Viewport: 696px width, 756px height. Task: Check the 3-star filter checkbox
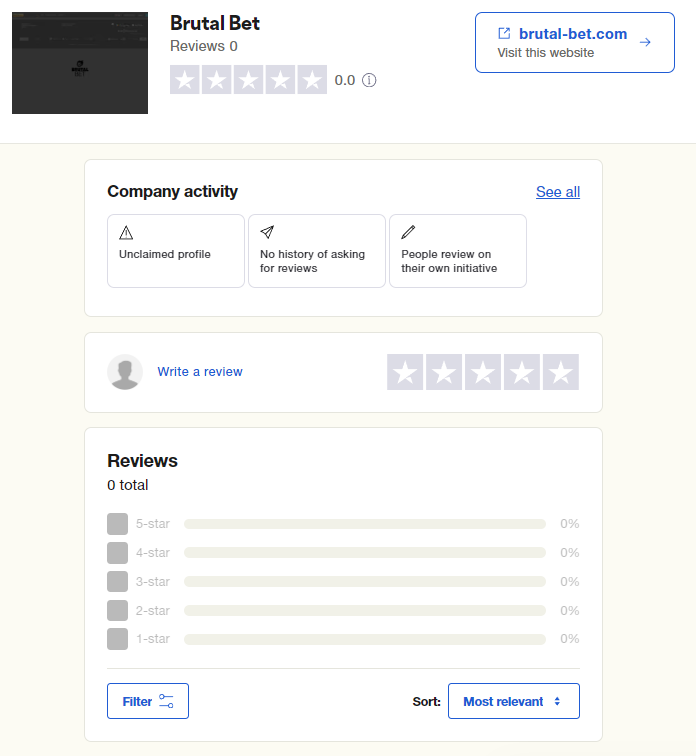pos(117,582)
